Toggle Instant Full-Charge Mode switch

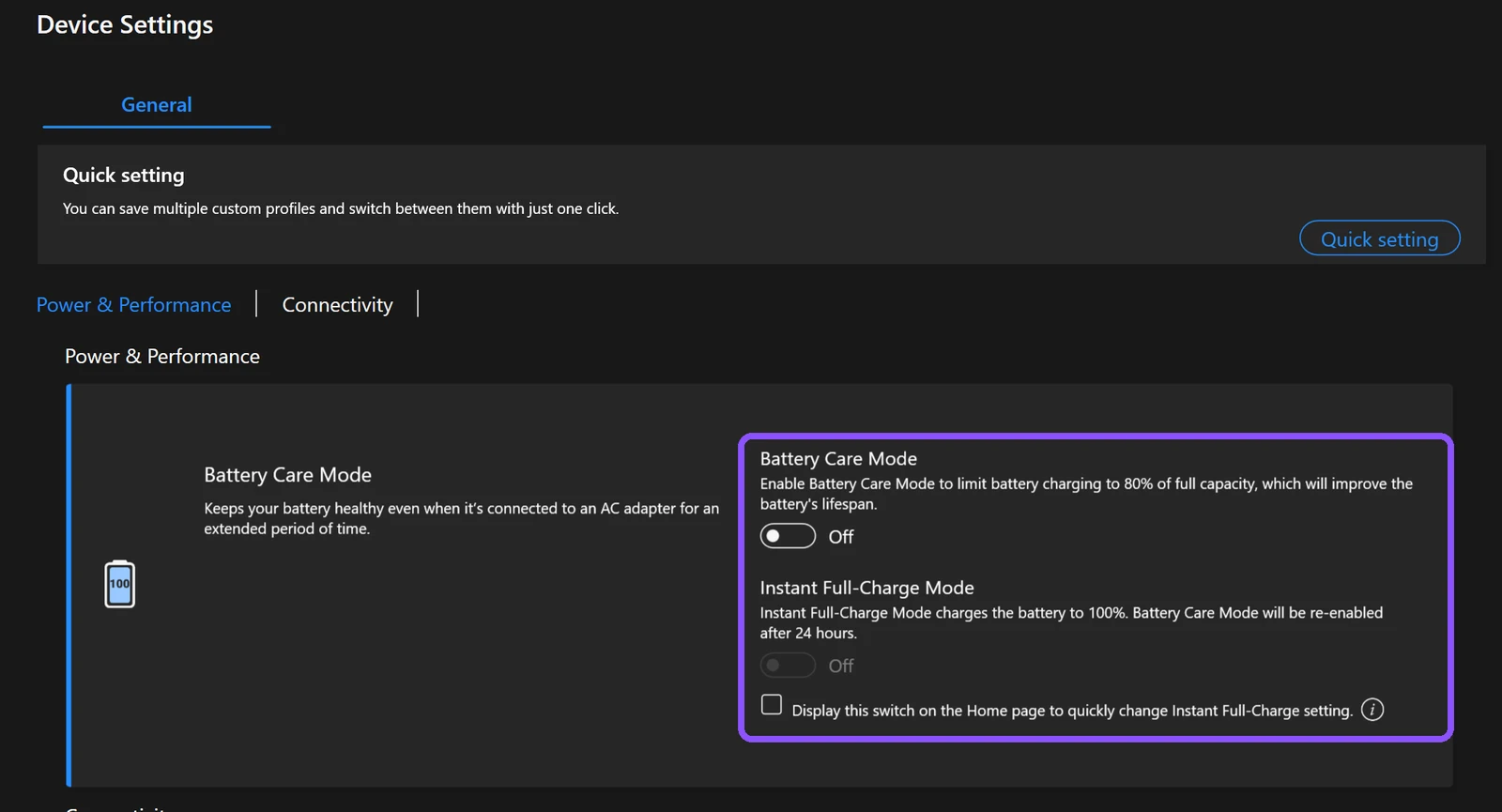coord(788,665)
